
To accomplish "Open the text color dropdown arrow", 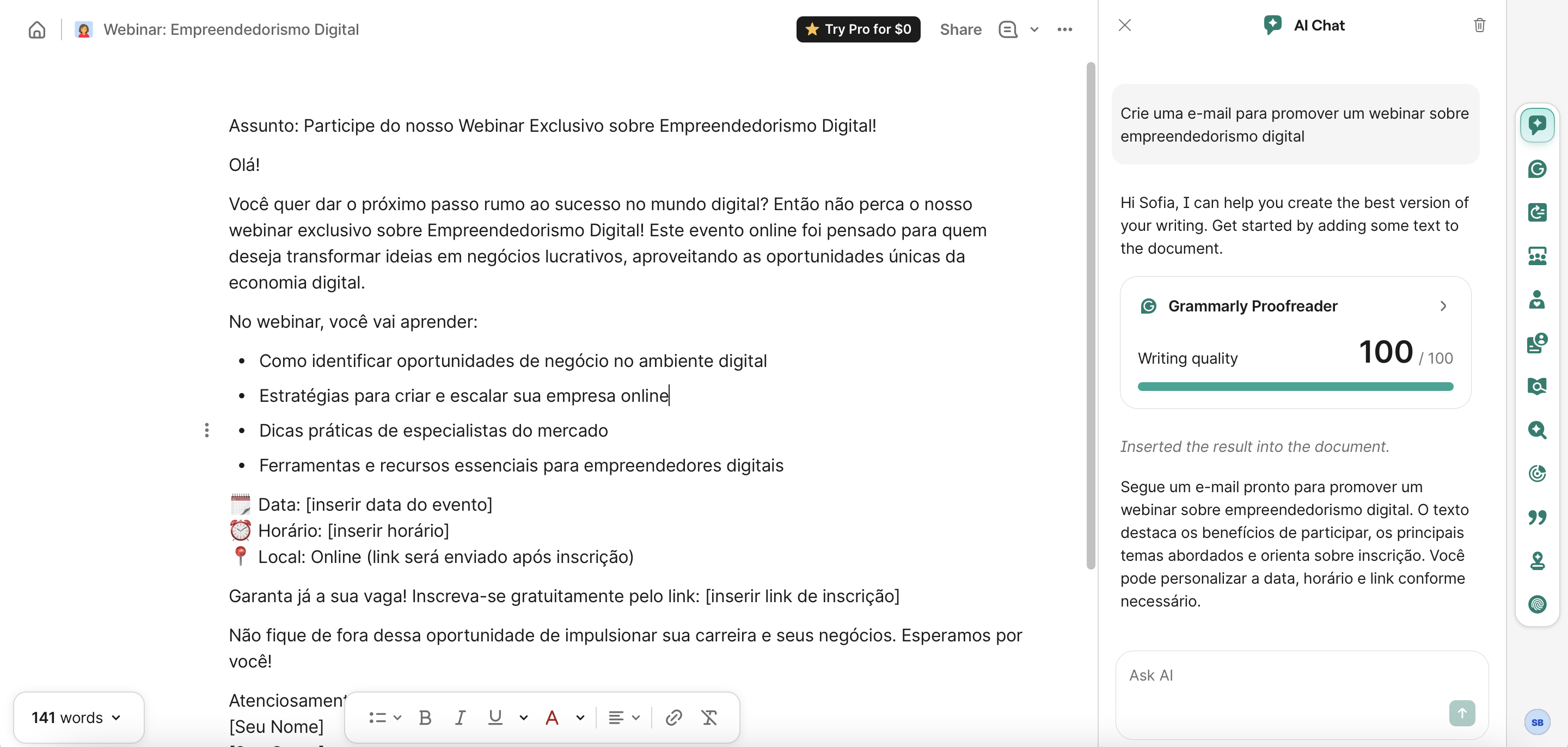I will [x=579, y=717].
